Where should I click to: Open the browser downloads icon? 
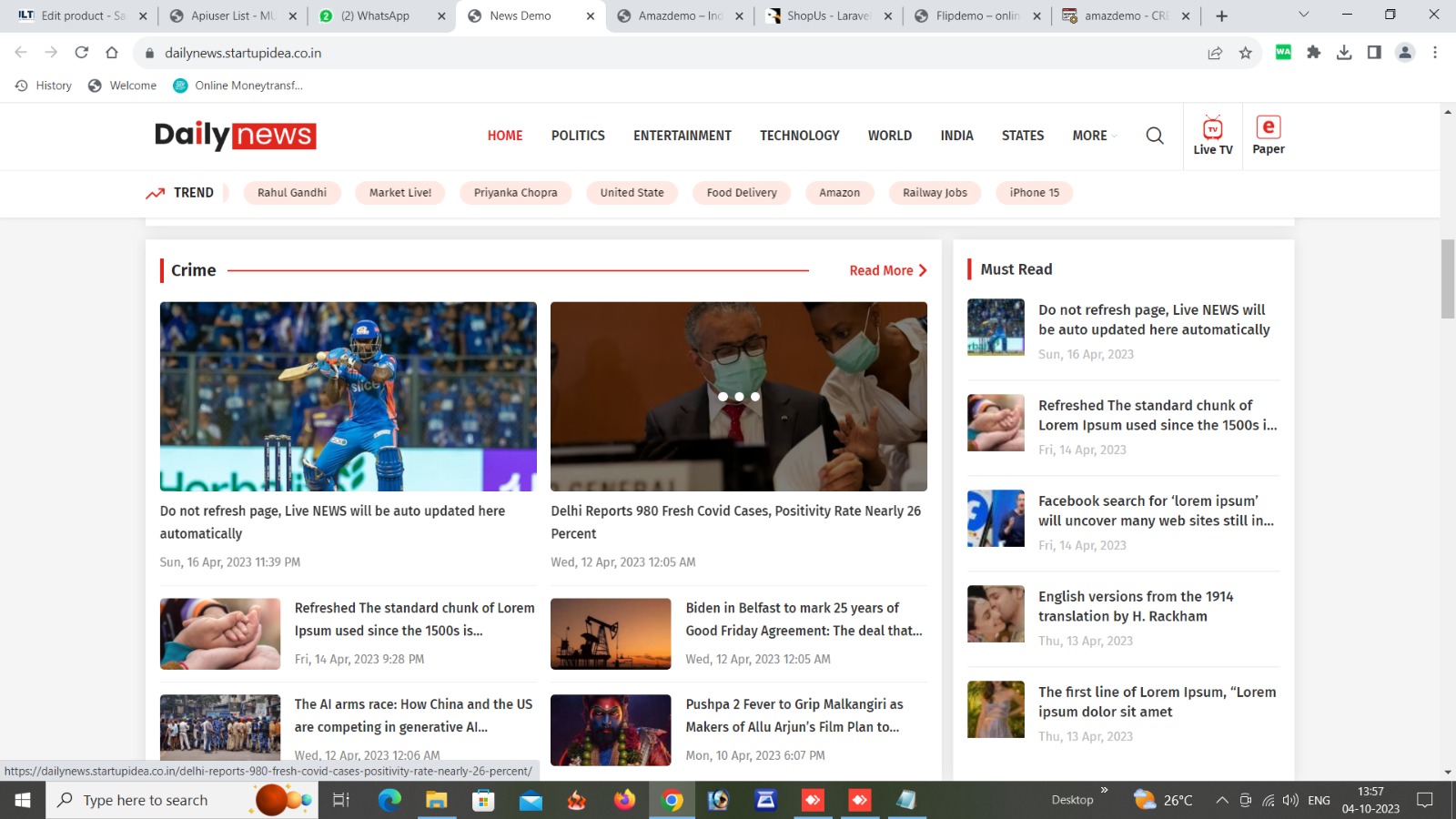click(1343, 53)
